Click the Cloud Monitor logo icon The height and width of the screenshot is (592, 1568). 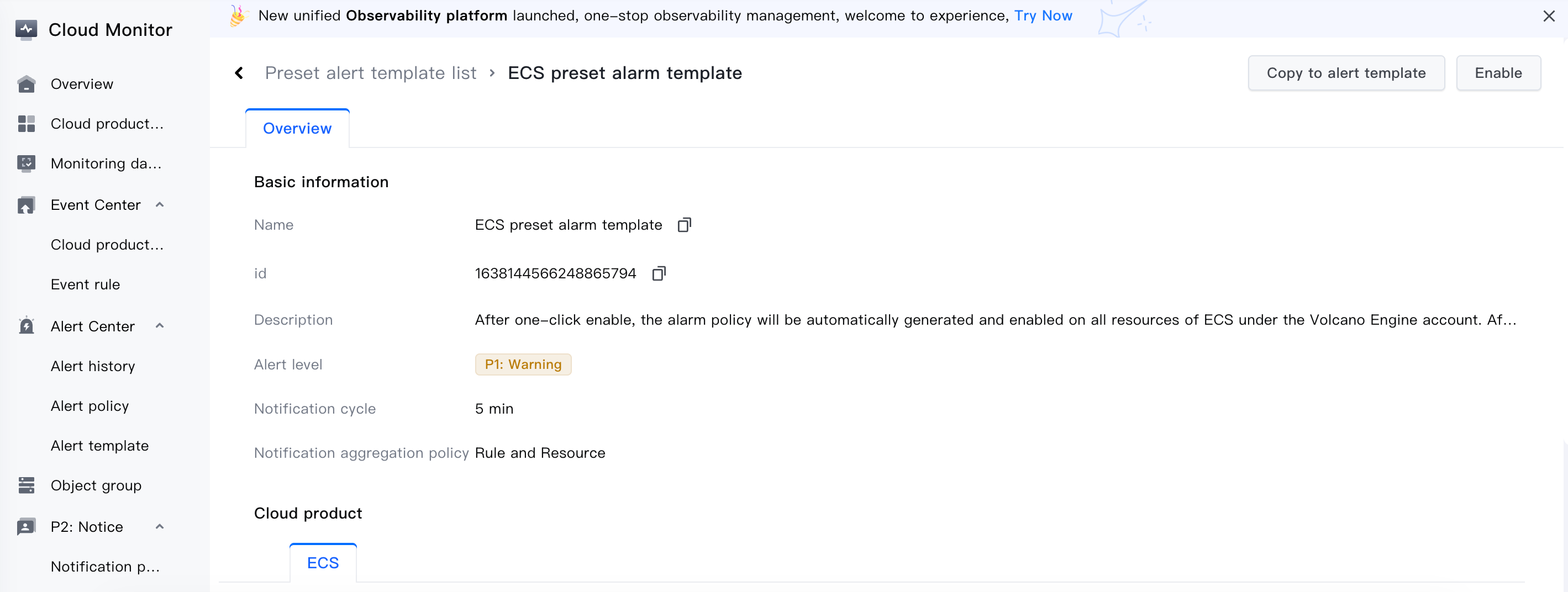click(x=26, y=29)
